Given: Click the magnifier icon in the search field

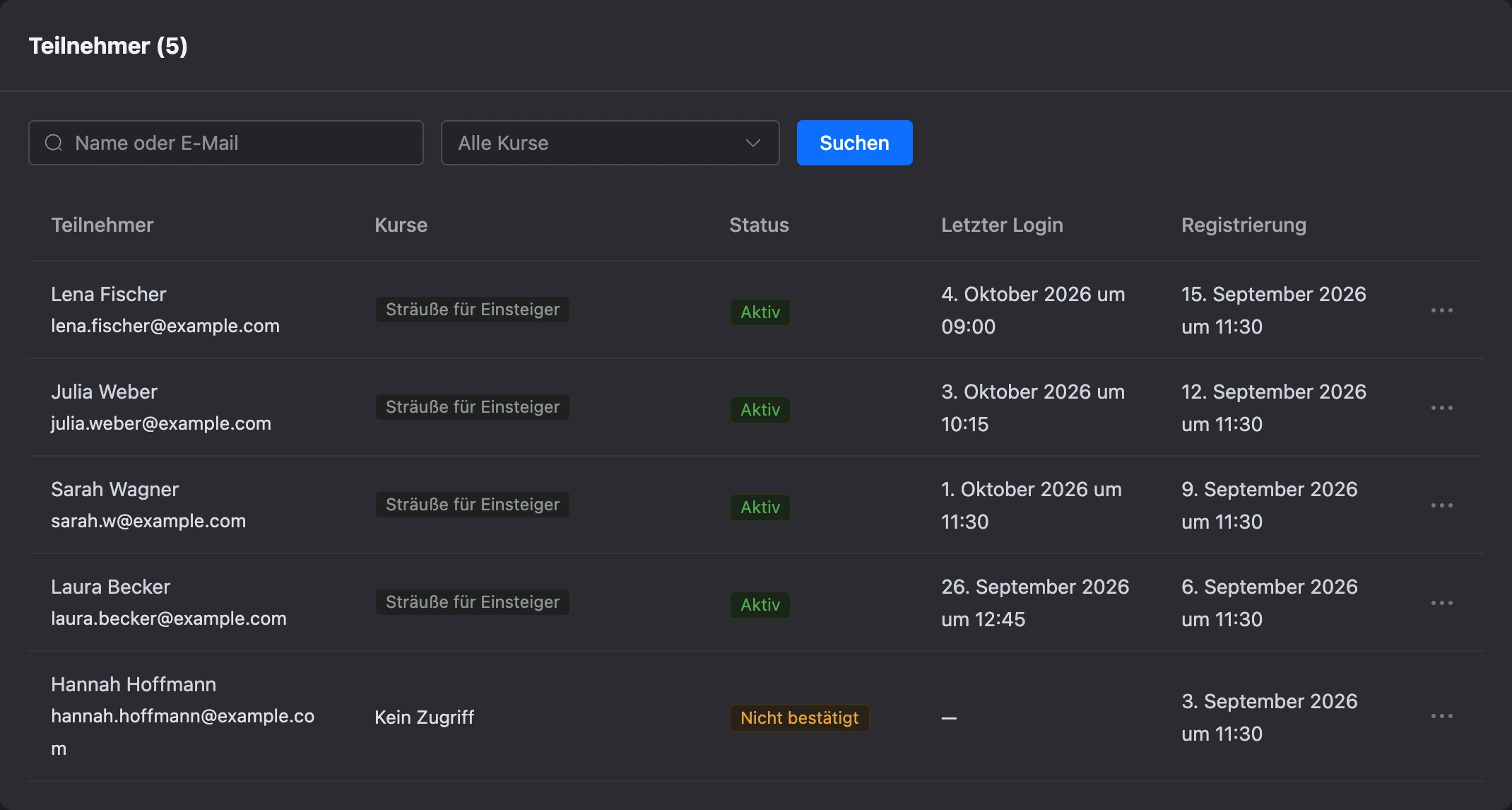Looking at the screenshot, I should tap(54, 143).
